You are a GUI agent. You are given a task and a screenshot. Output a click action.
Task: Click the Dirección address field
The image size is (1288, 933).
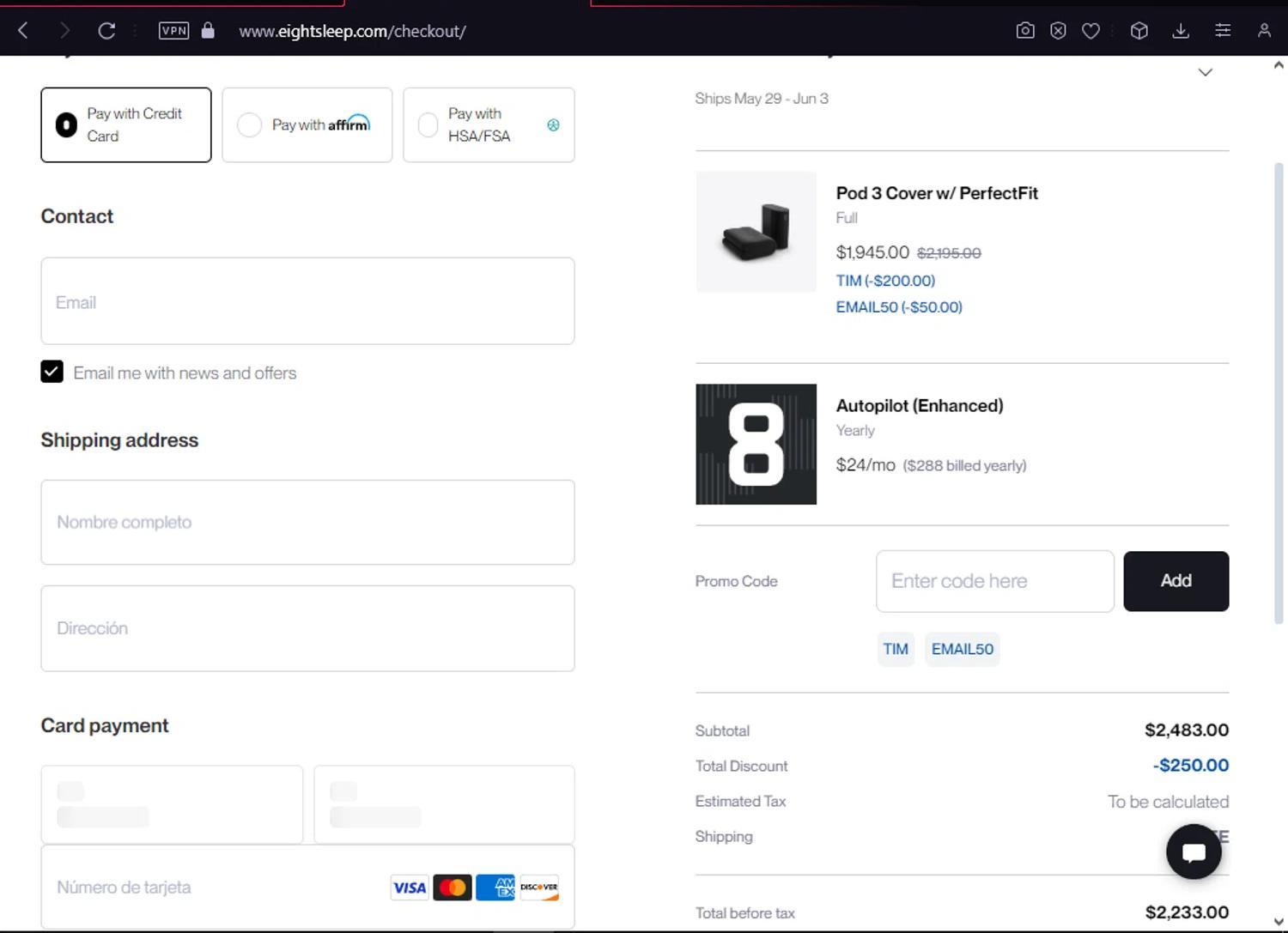[x=307, y=628]
